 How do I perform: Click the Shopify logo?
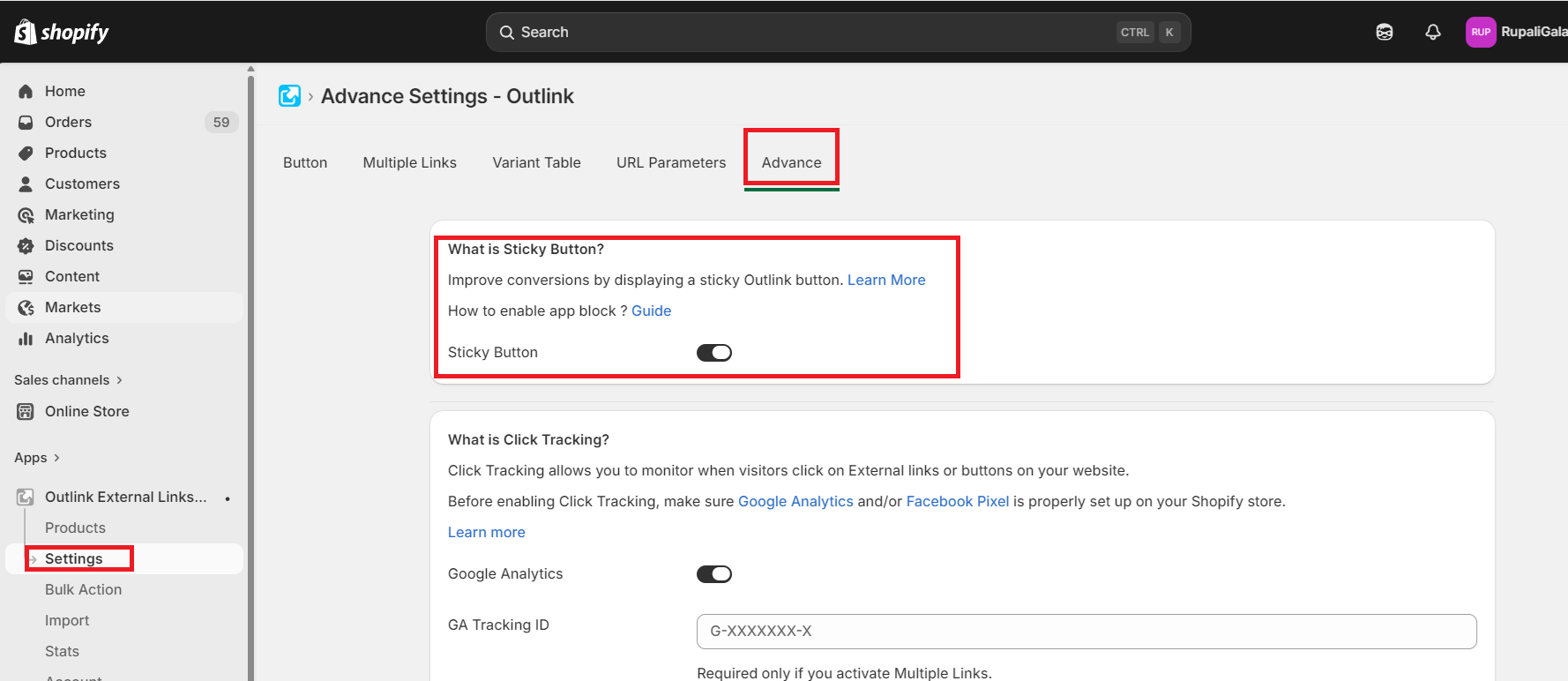pyautogui.click(x=61, y=32)
